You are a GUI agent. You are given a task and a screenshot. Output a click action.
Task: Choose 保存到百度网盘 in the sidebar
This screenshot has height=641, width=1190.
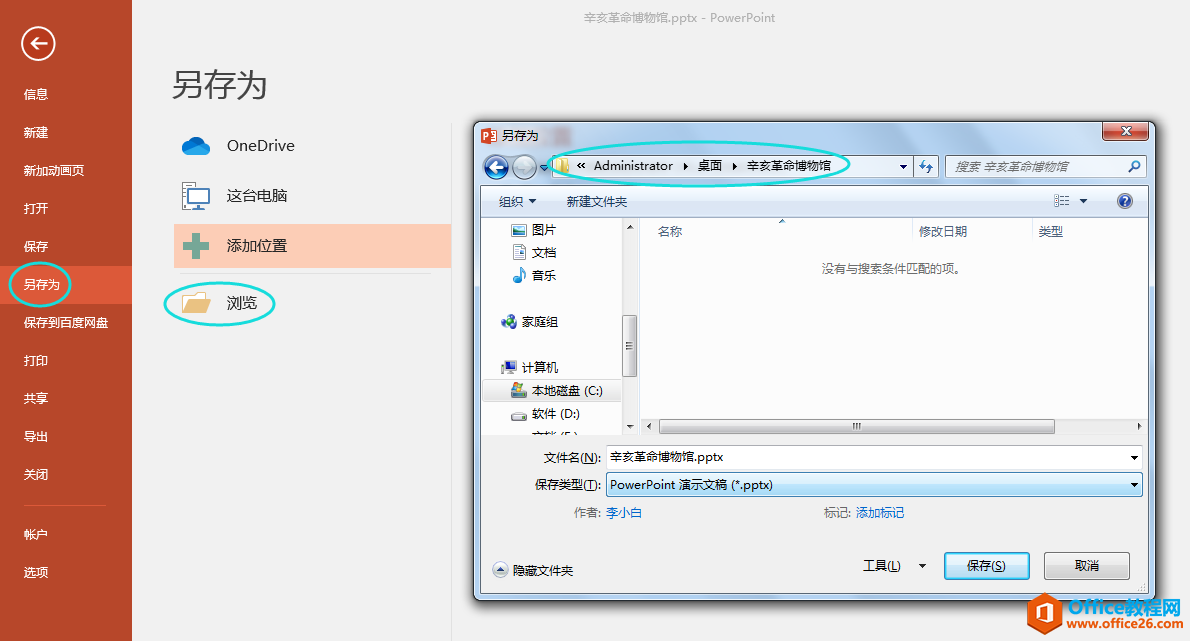[x=66, y=322]
